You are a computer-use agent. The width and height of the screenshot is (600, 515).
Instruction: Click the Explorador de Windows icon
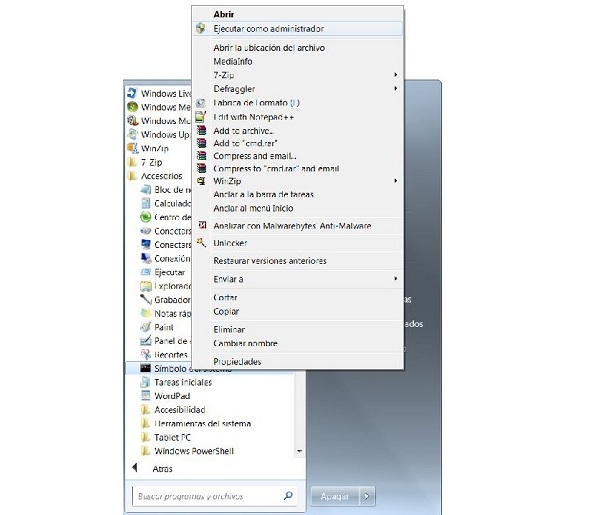click(146, 286)
